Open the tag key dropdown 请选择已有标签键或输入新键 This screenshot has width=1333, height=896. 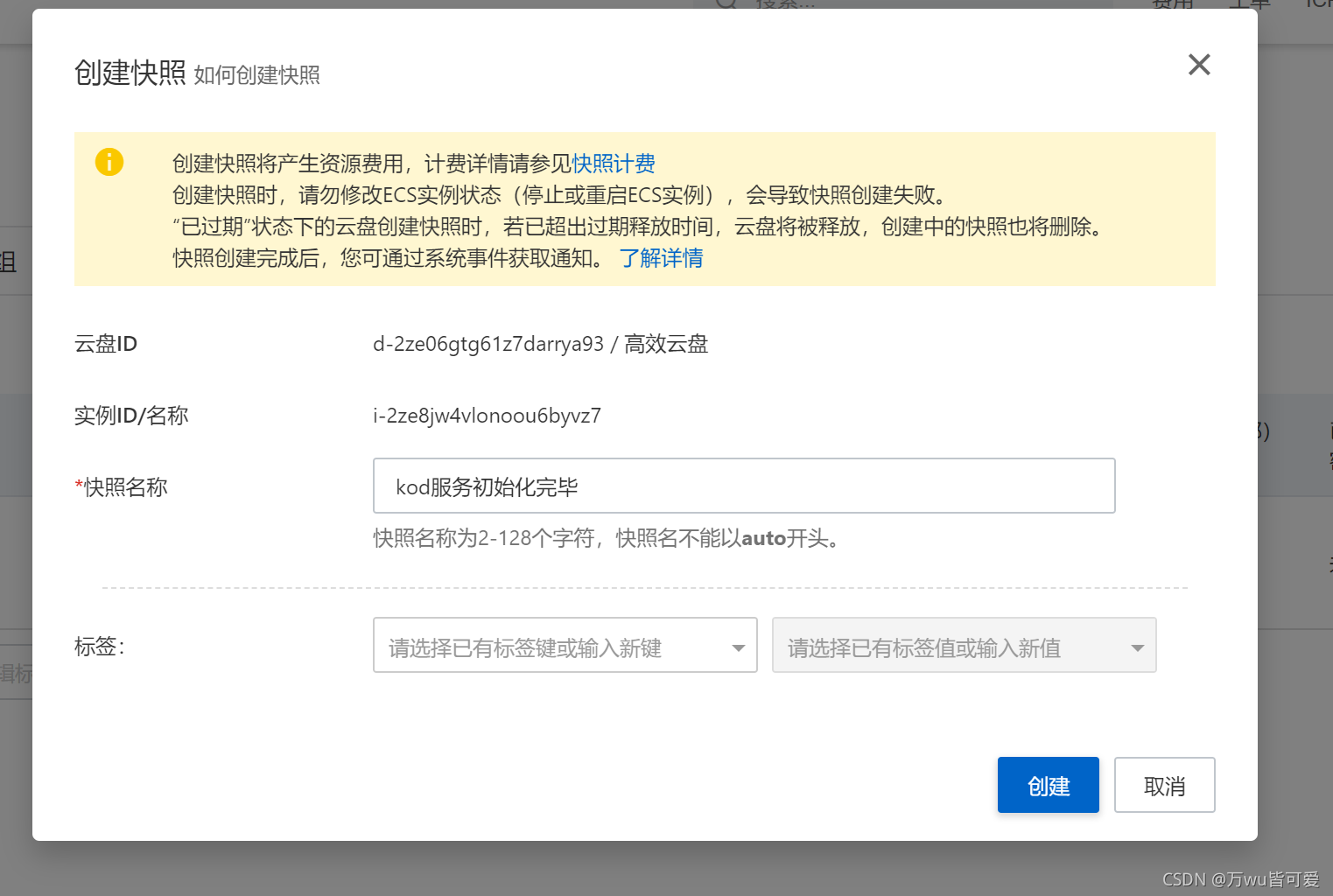[x=565, y=645]
